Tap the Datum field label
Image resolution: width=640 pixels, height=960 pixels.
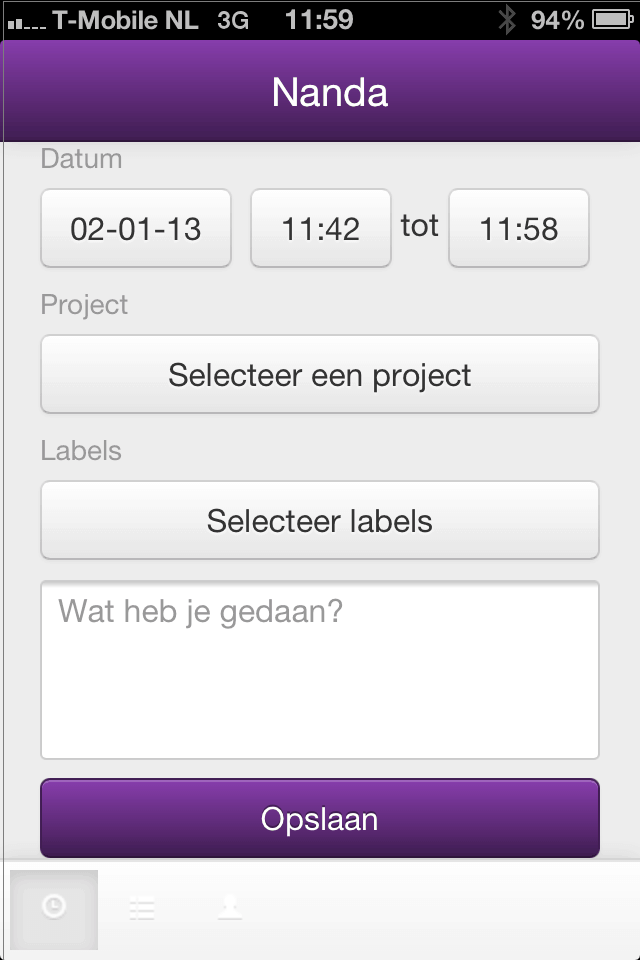(x=81, y=159)
